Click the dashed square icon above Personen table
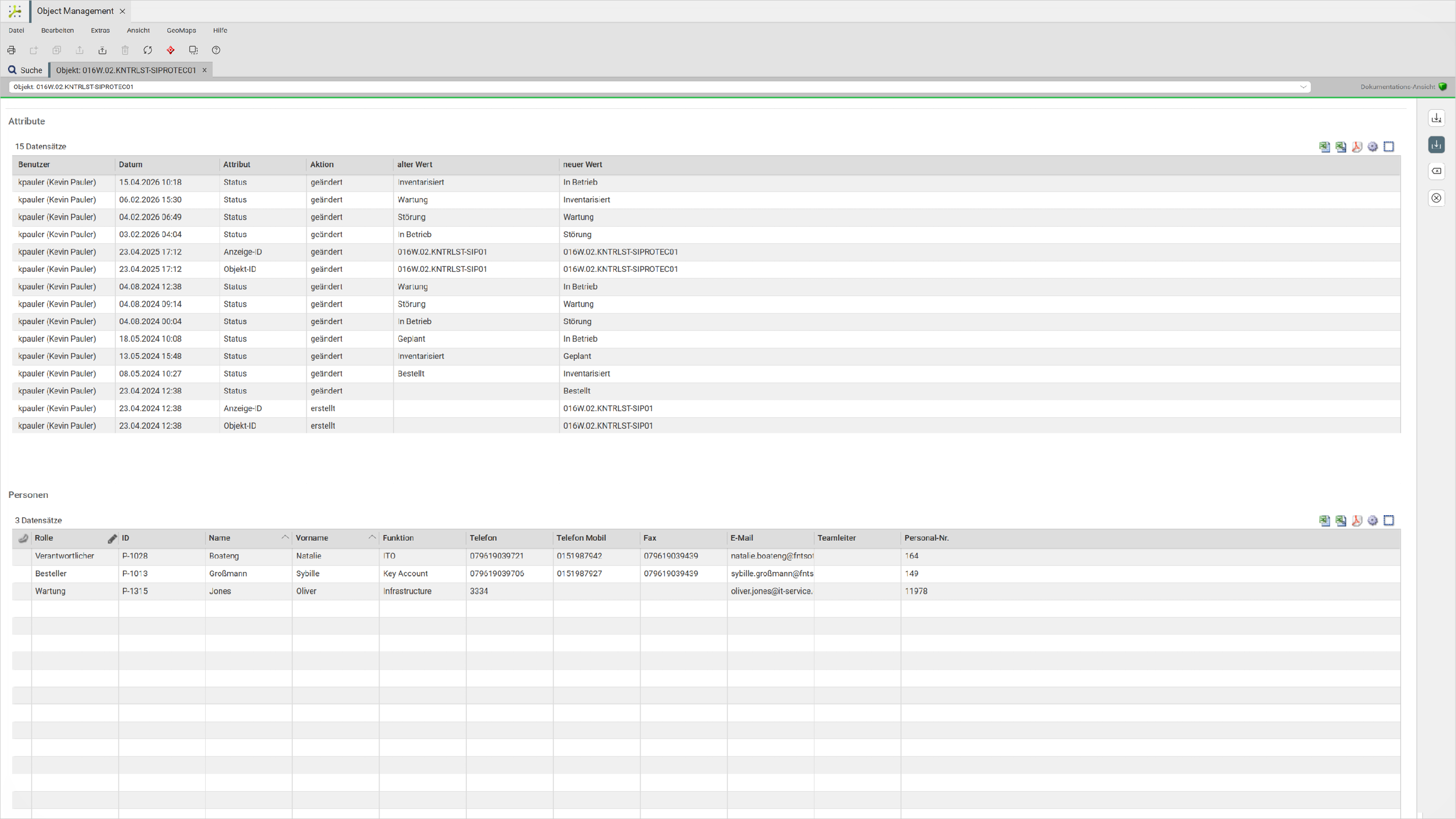 1389,521
